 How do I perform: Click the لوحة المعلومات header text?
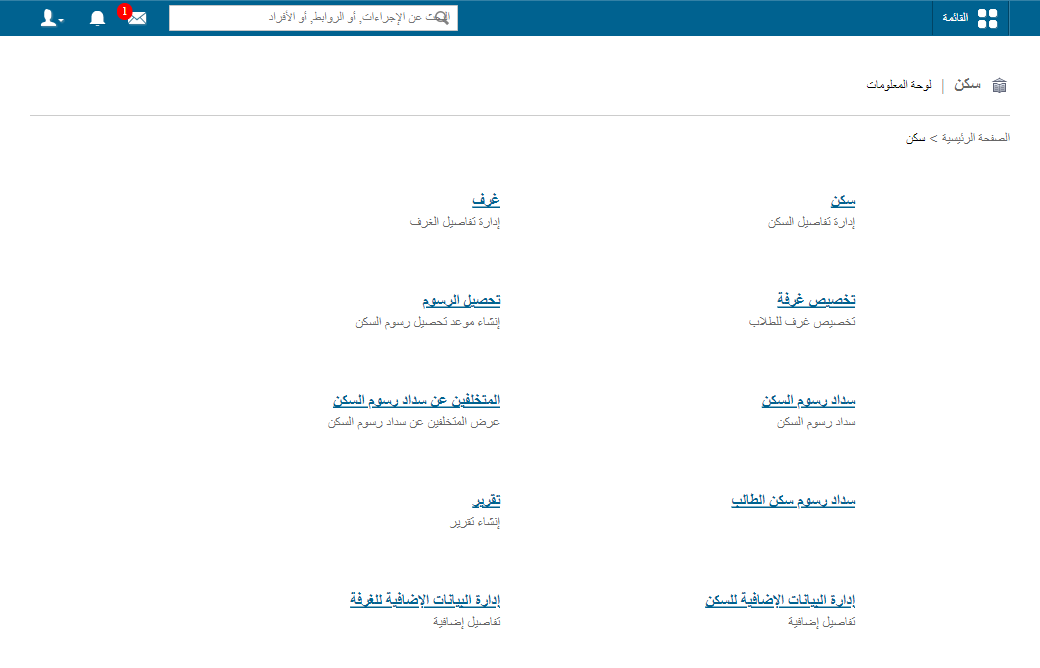[x=899, y=85]
